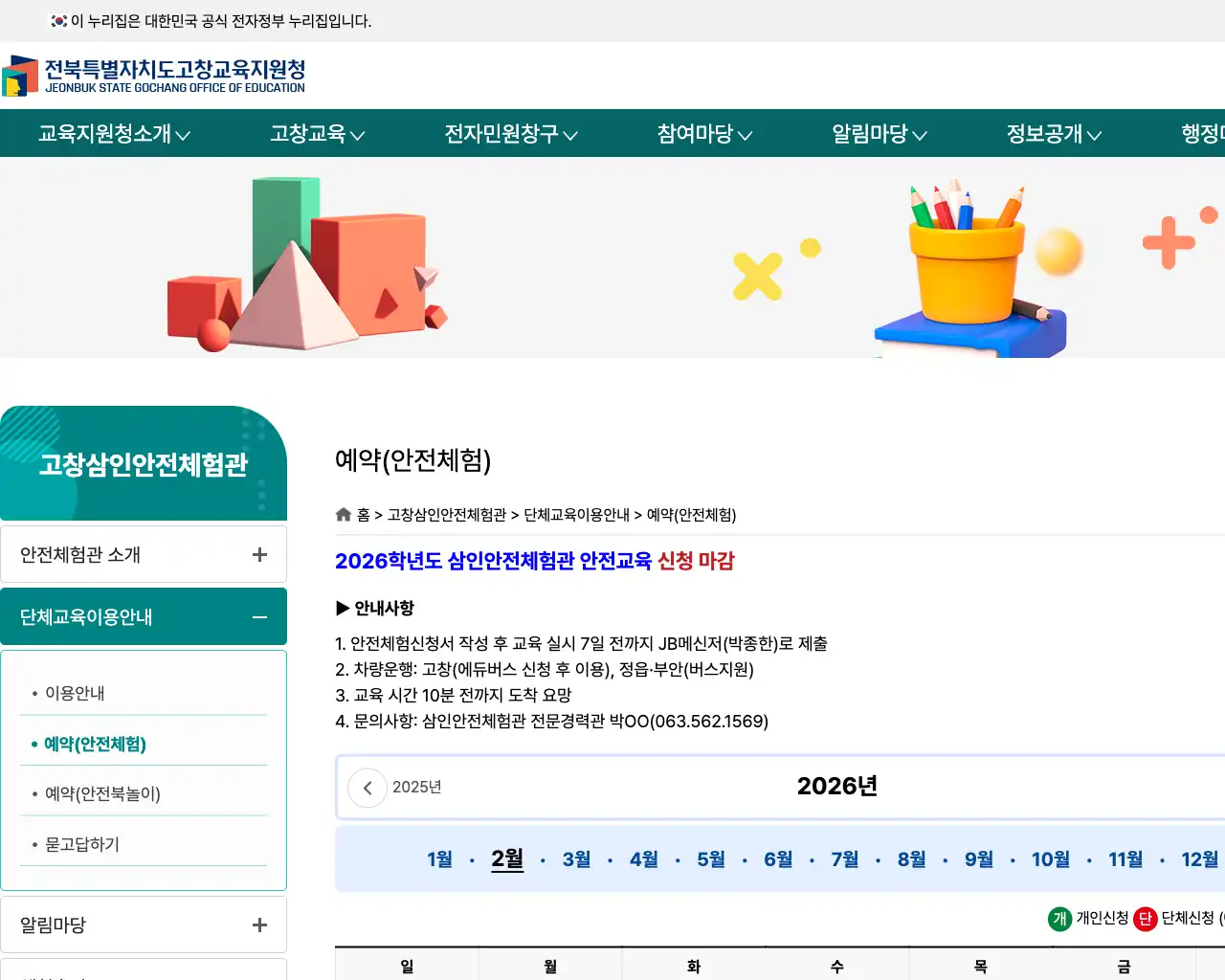Click the previous year chevron beside 2025년
The image size is (1225, 980).
coord(367,787)
